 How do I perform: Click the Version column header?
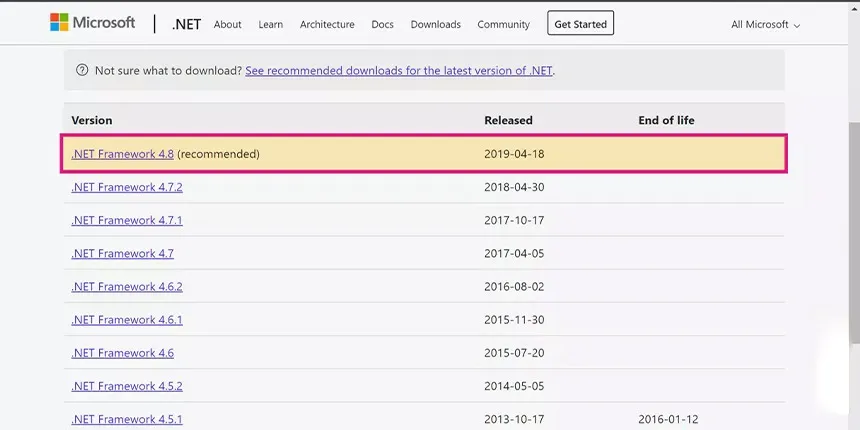point(92,120)
